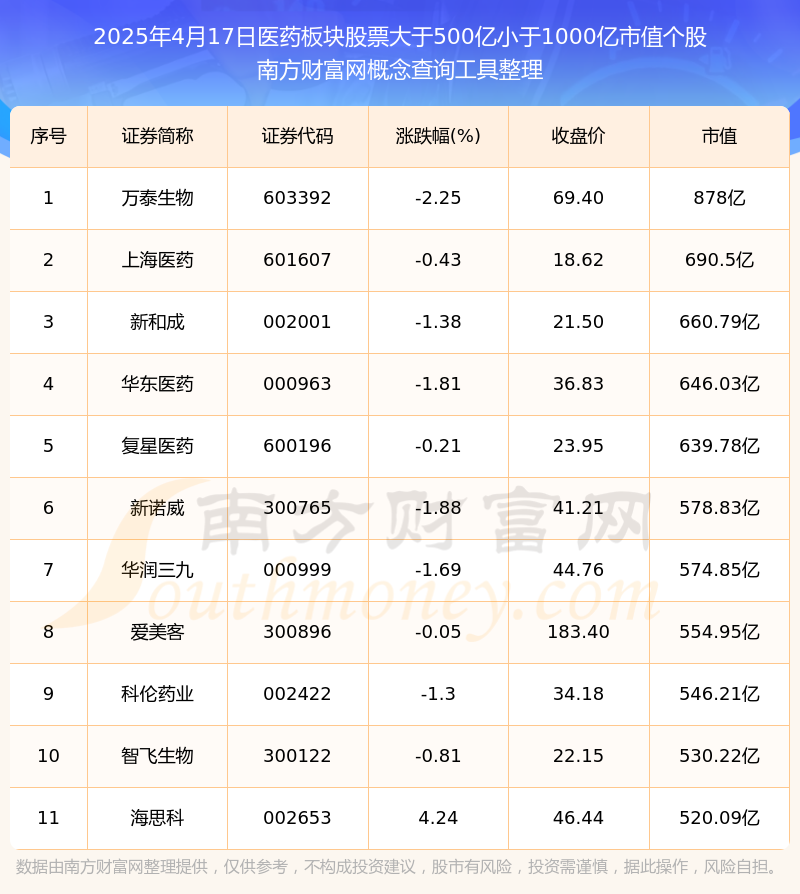Select the stock name 海思科
The width and height of the screenshot is (800, 894).
pyautogui.click(x=157, y=818)
